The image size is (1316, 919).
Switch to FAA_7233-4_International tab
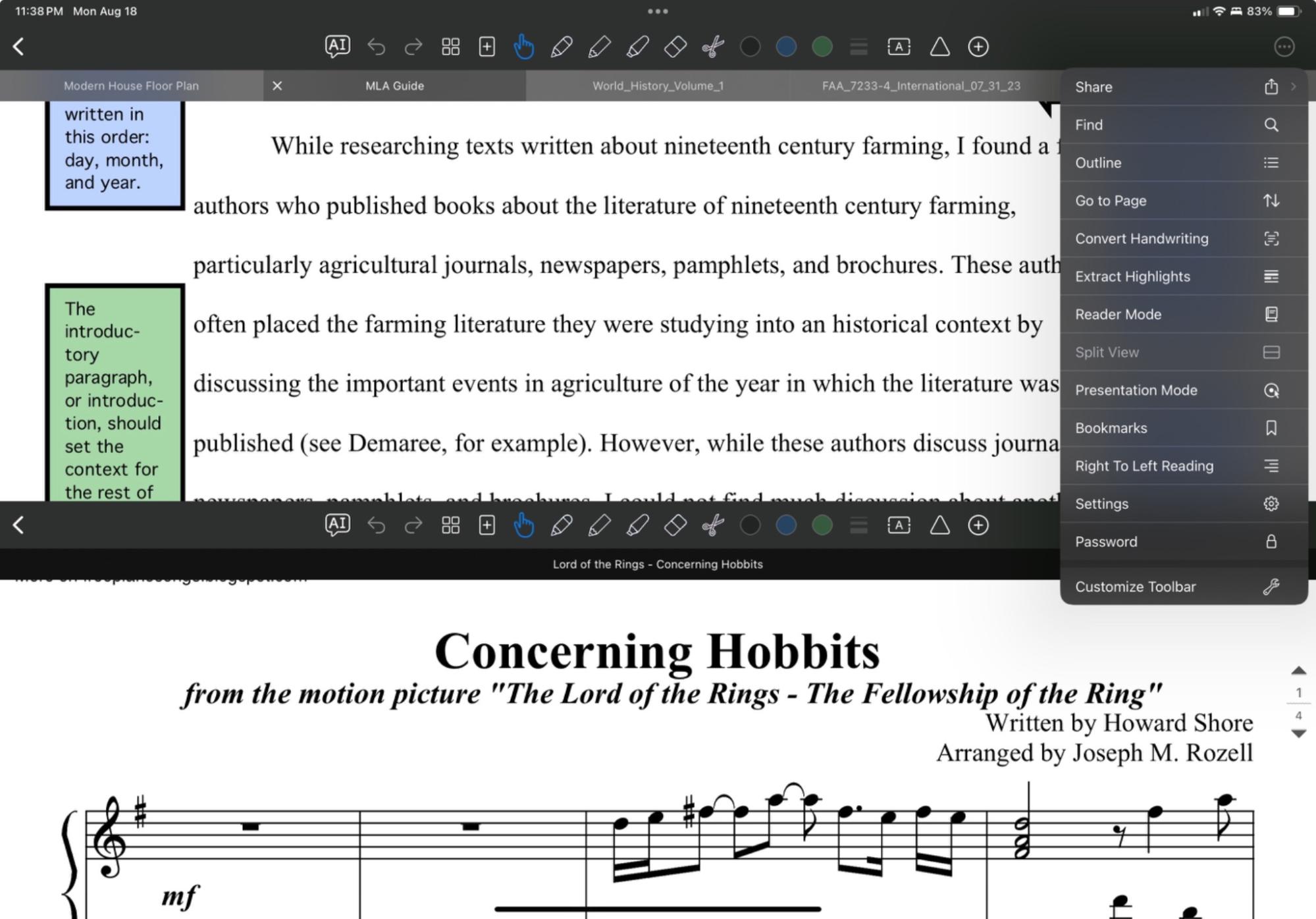pos(921,86)
